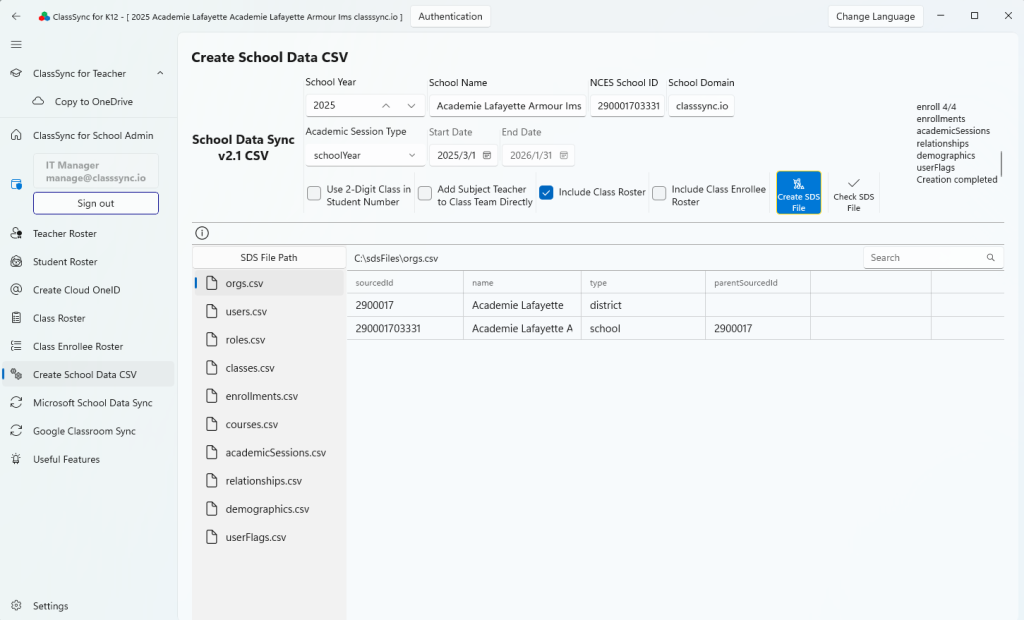
Task: Open Settings via the gear icon
Action: (16, 606)
